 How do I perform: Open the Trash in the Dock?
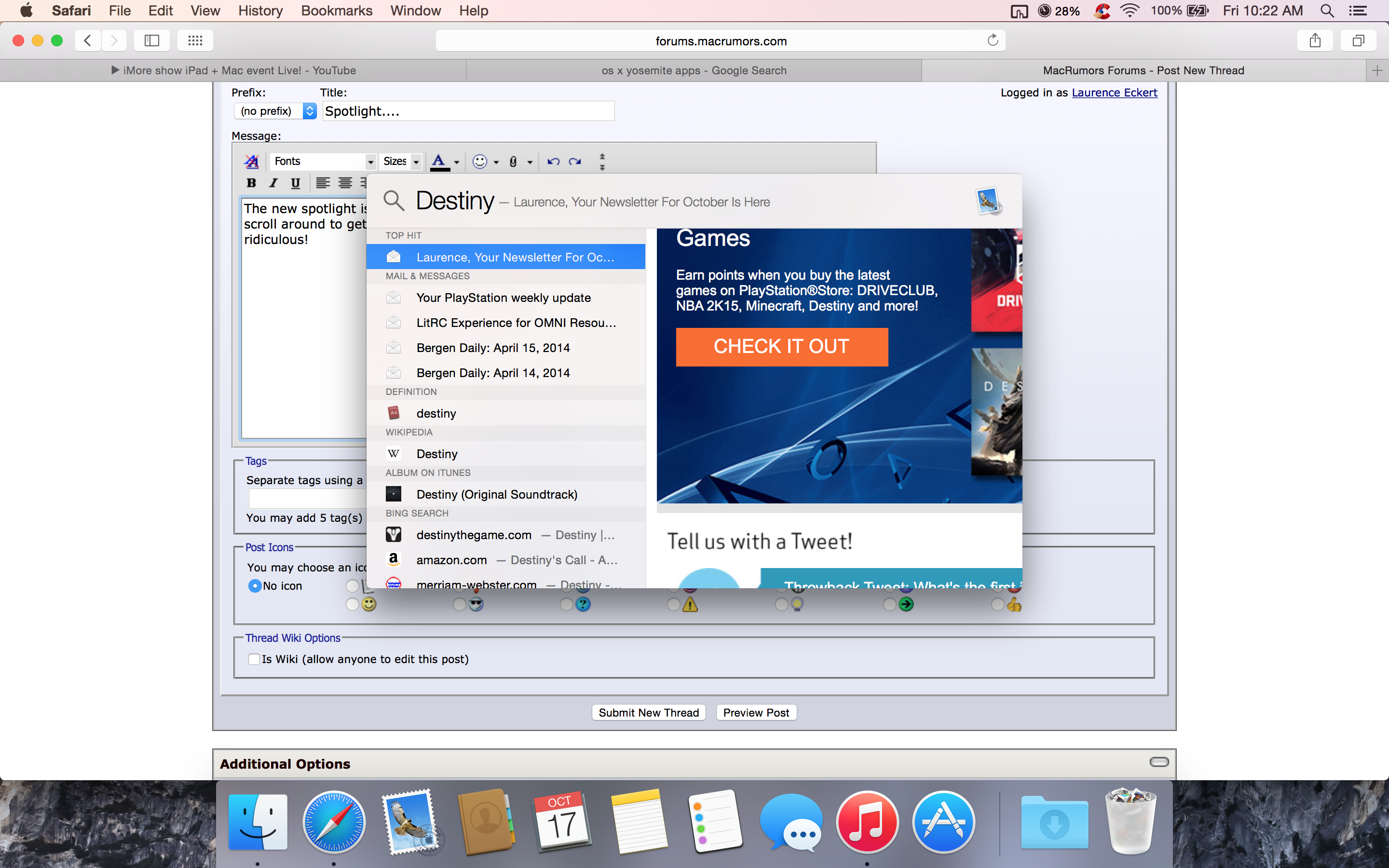coord(1130,822)
